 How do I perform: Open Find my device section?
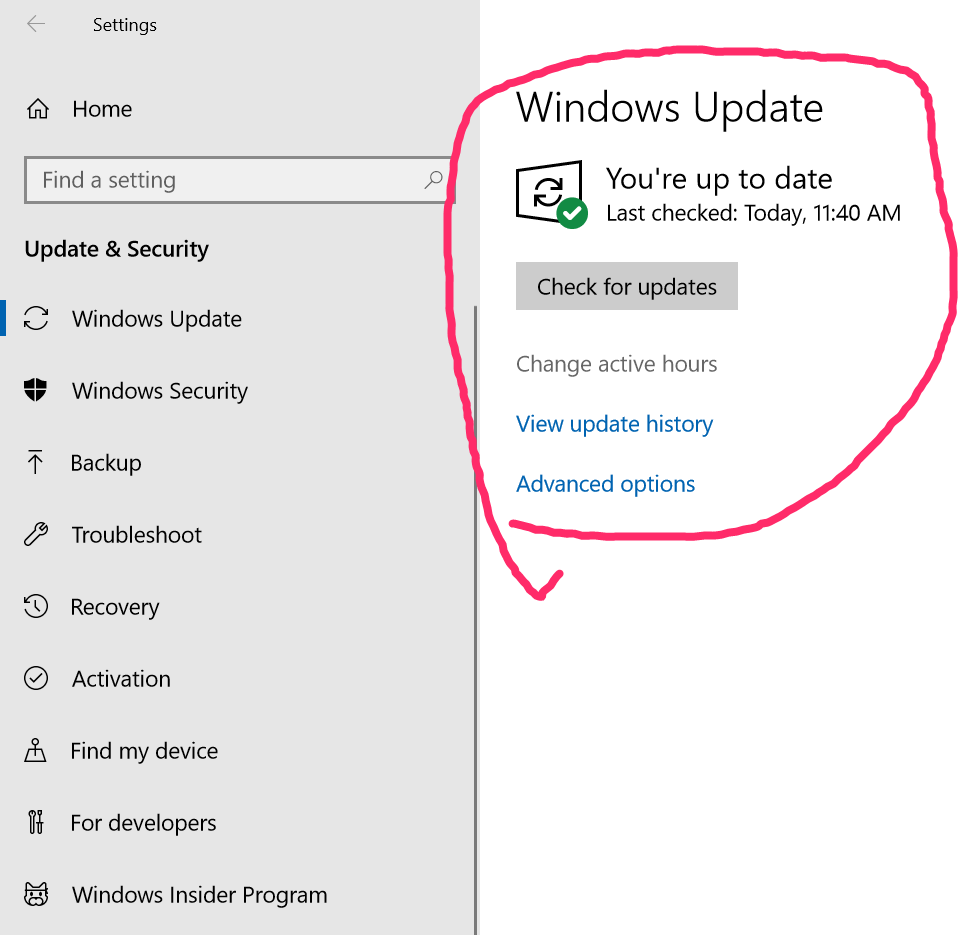pos(144,751)
